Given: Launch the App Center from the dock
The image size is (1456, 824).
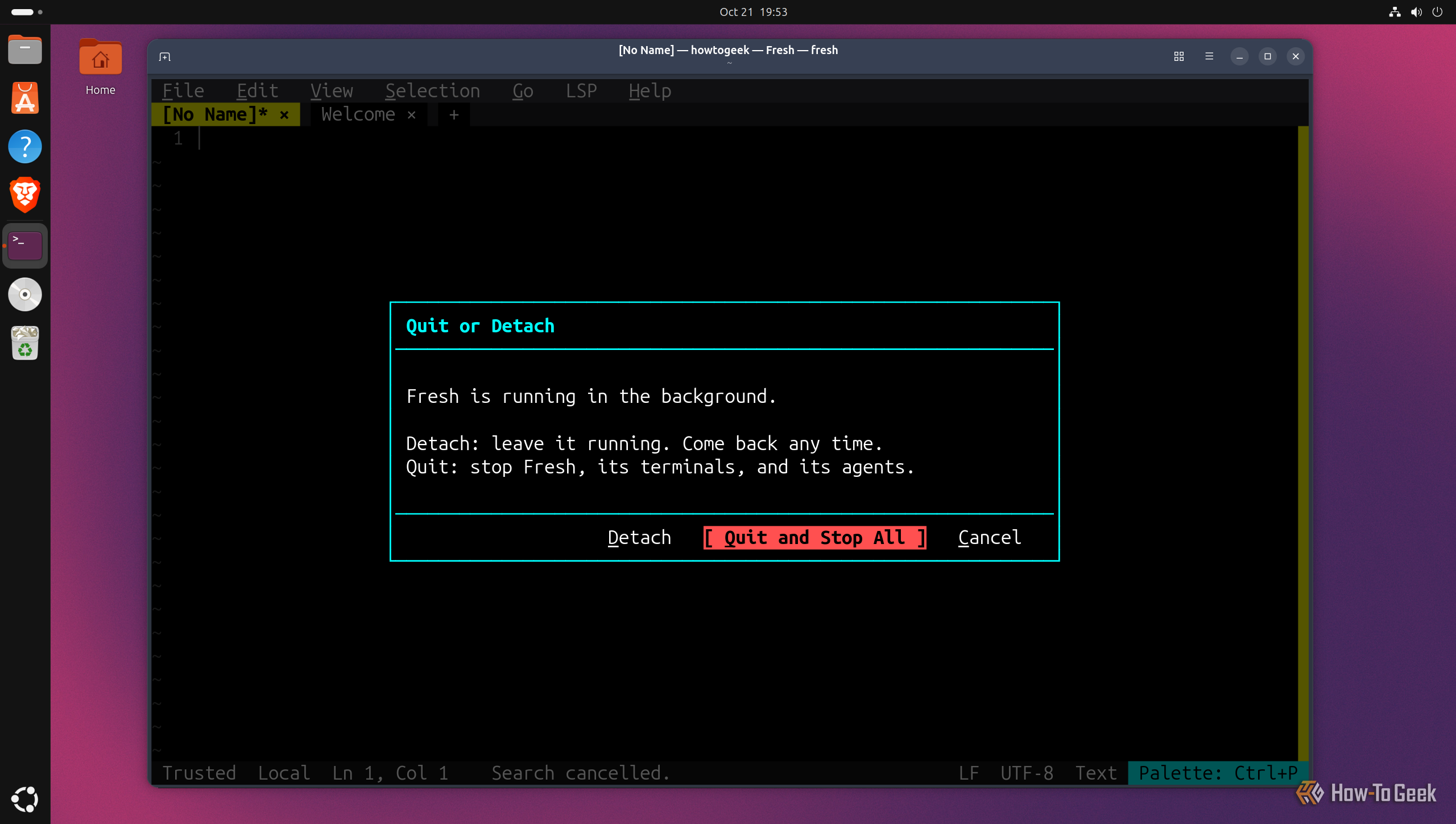Looking at the screenshot, I should click(x=25, y=98).
